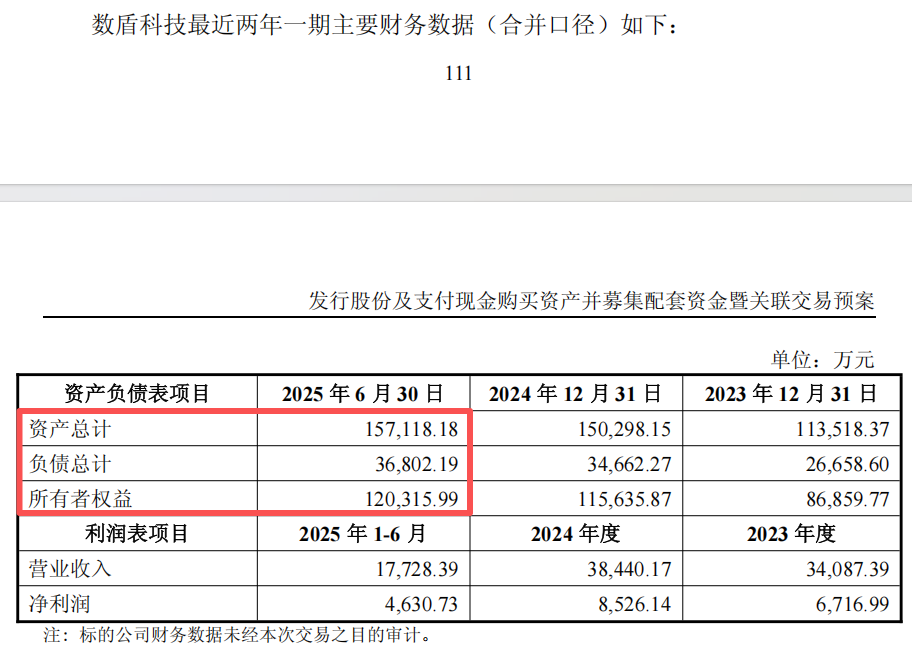Click the 营业收入 row label
The image size is (912, 647).
(70, 569)
